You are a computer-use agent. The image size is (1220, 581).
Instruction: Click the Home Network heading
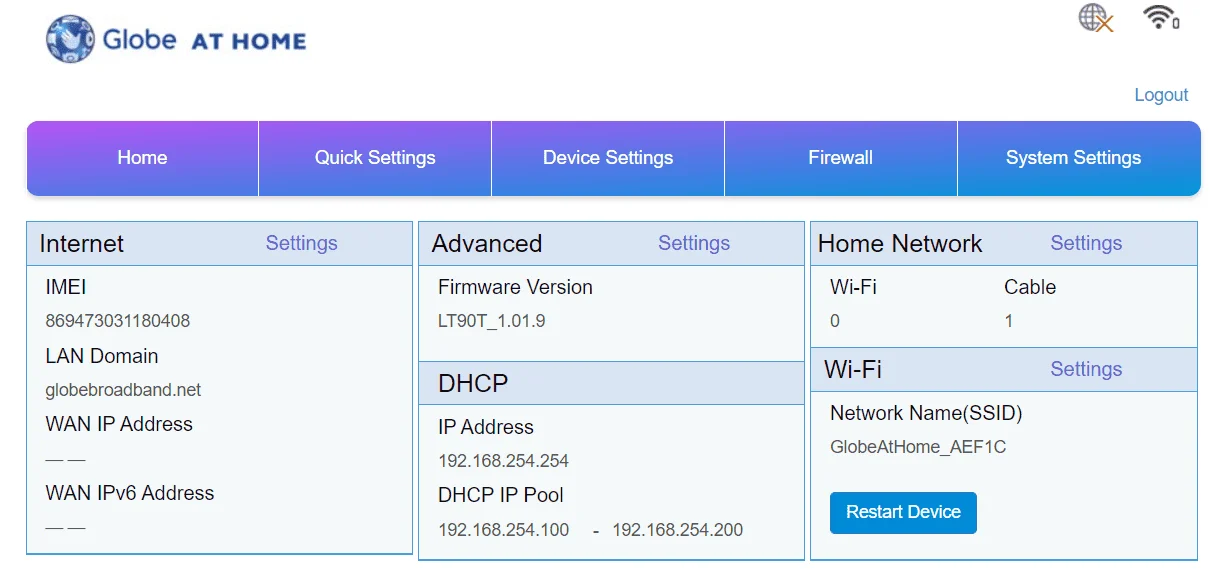[900, 243]
